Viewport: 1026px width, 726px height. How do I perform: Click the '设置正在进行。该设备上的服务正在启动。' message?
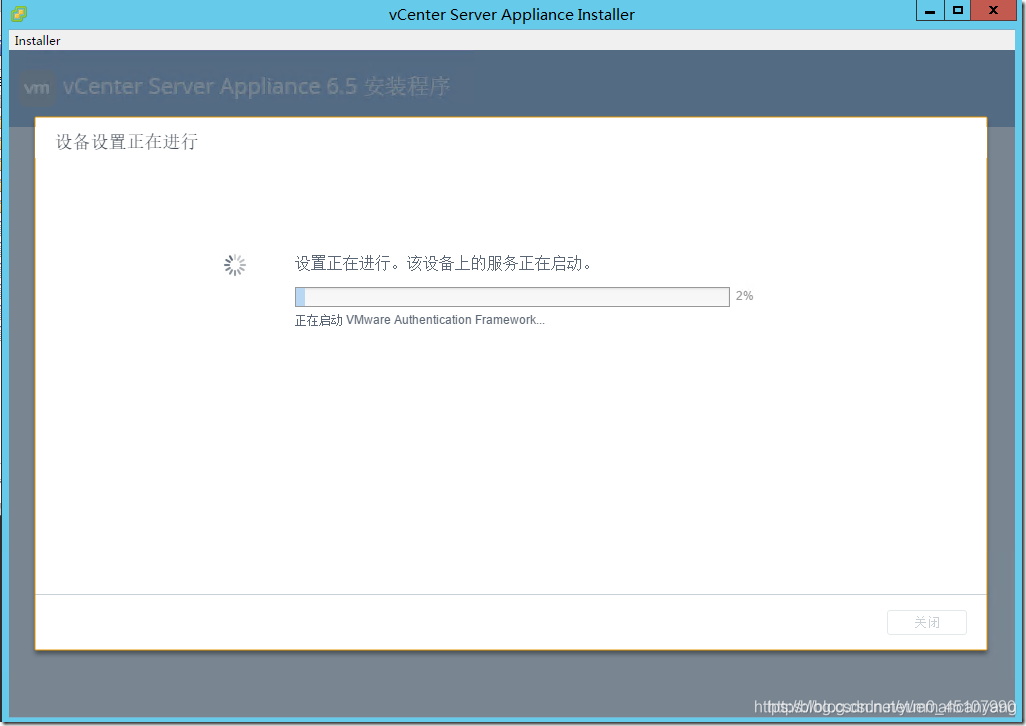click(443, 264)
